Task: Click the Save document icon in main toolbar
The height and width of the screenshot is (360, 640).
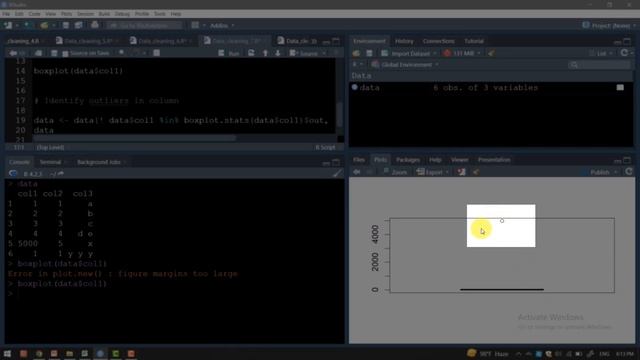Action: 66,25
